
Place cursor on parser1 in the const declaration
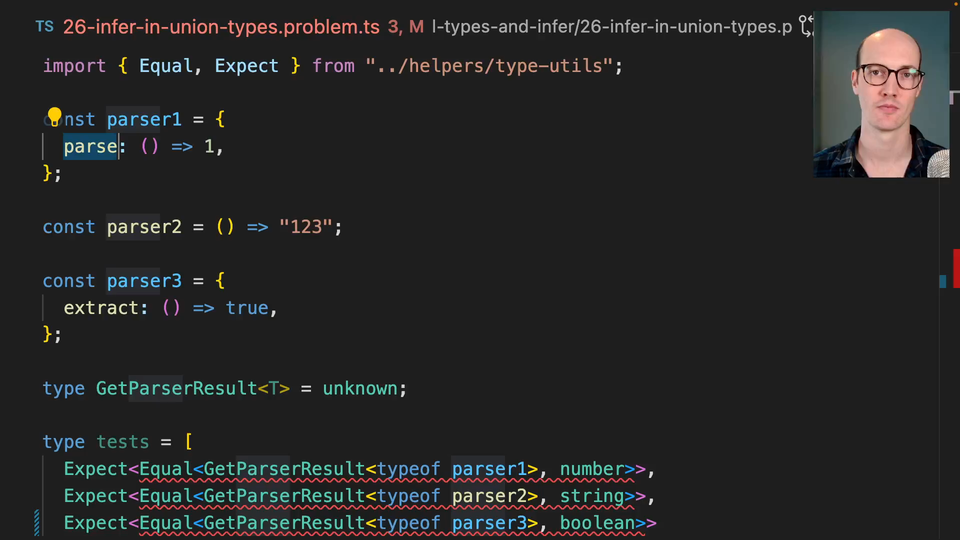click(144, 120)
